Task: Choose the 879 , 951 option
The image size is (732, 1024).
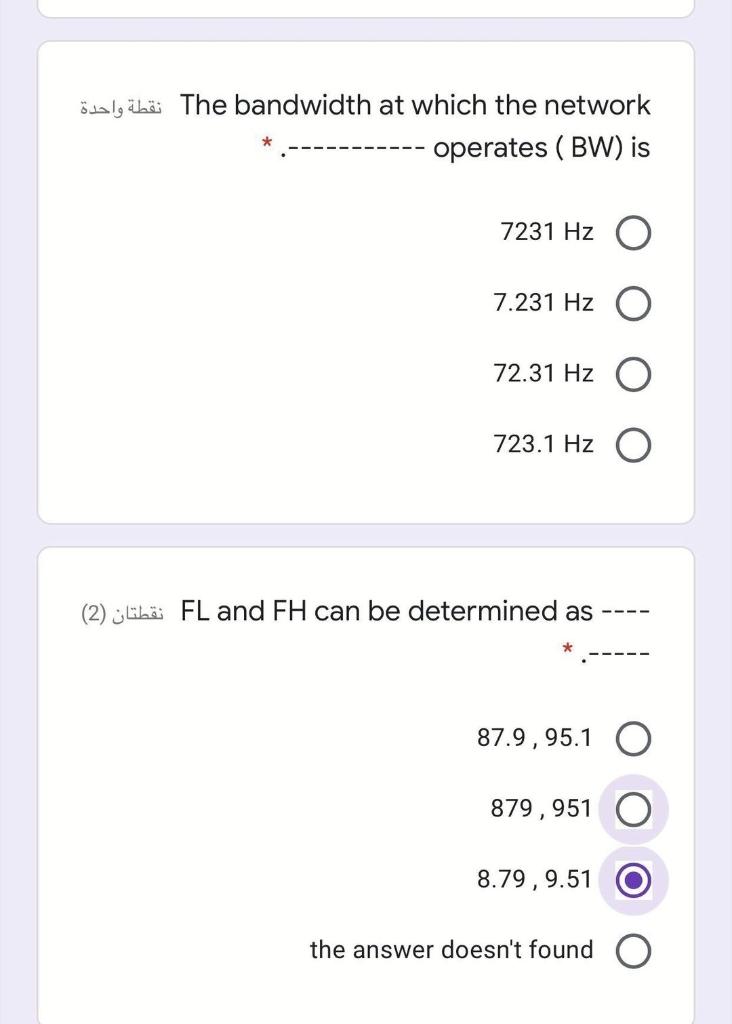Action: click(634, 809)
